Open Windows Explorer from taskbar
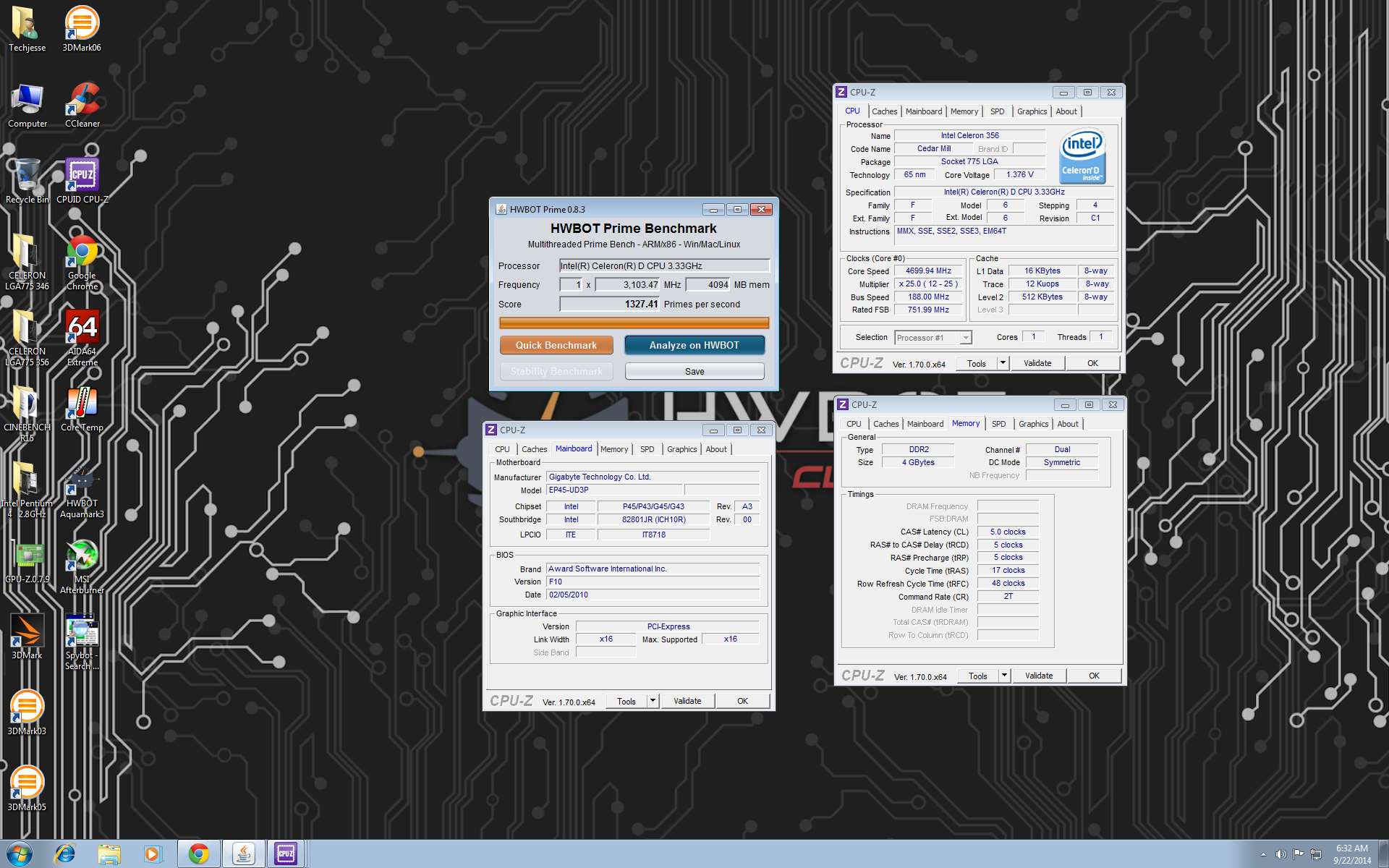The width and height of the screenshot is (1389, 868). click(109, 854)
